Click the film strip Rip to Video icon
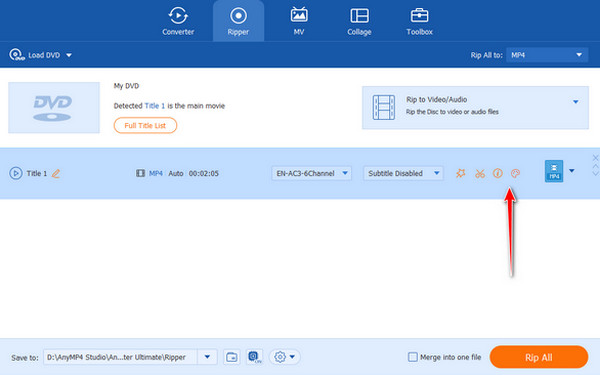The height and width of the screenshot is (375, 600). 384,108
